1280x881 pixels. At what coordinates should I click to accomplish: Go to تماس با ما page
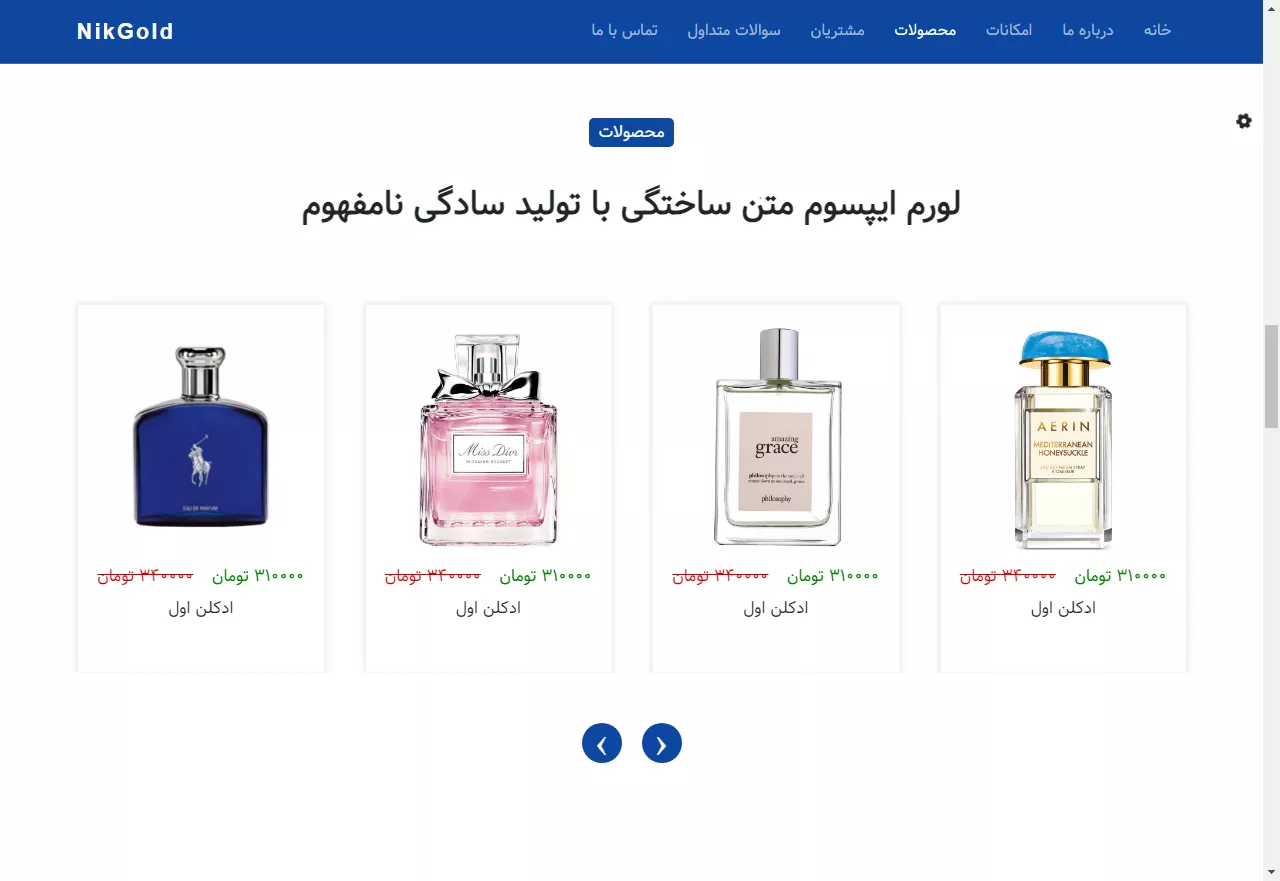(625, 30)
